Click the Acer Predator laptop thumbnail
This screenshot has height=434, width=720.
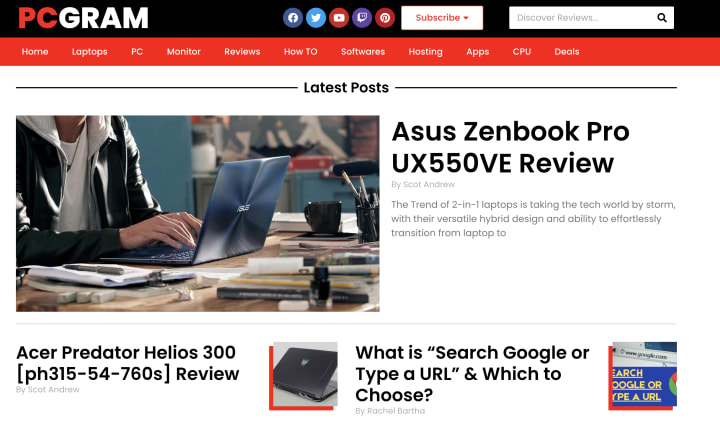[304, 376]
